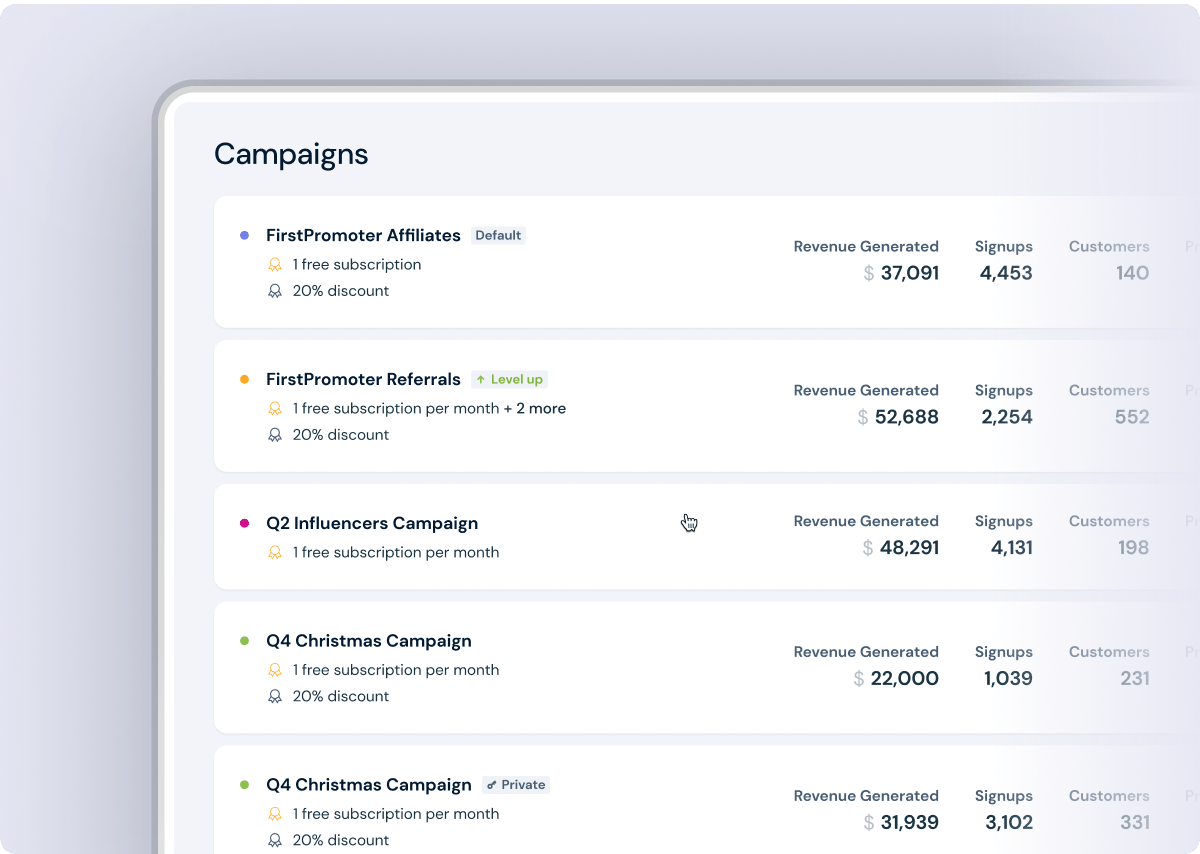This screenshot has width=1200, height=854.
Task: Click the key icon in the Private tag
Action: pyautogui.click(x=491, y=785)
